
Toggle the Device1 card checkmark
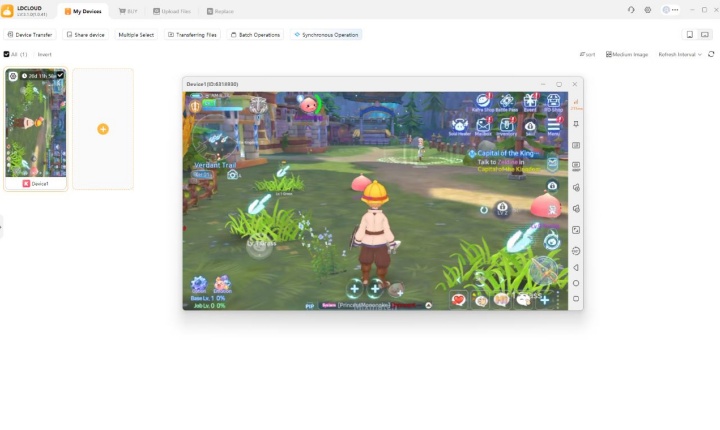click(x=60, y=75)
